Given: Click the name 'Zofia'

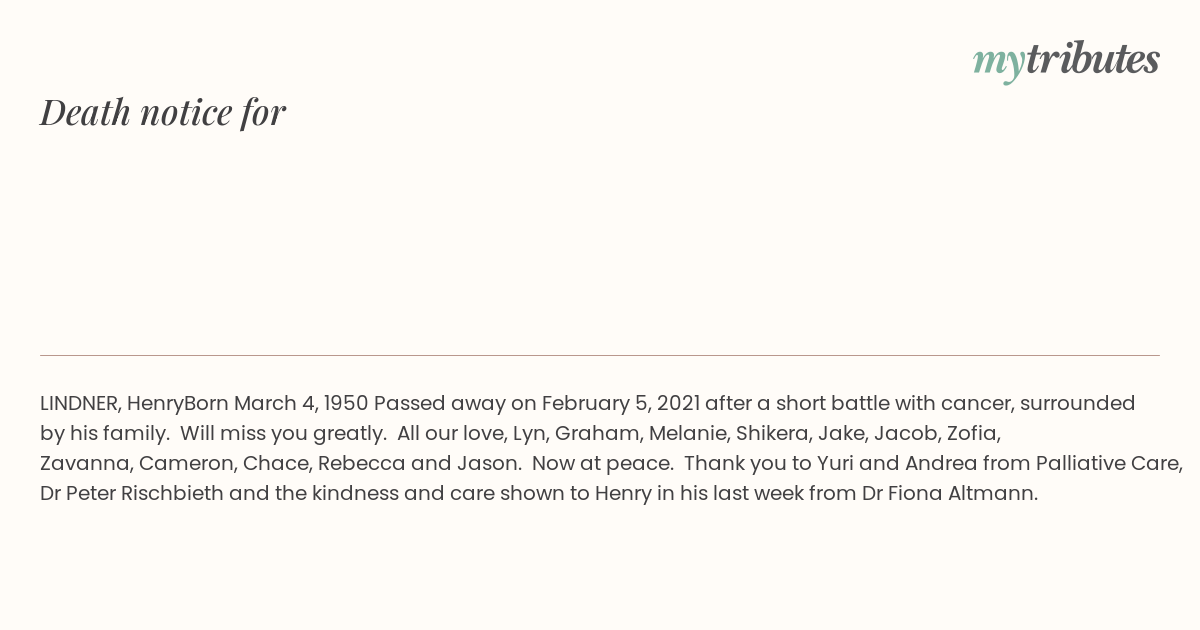Looking at the screenshot, I should [972, 434].
